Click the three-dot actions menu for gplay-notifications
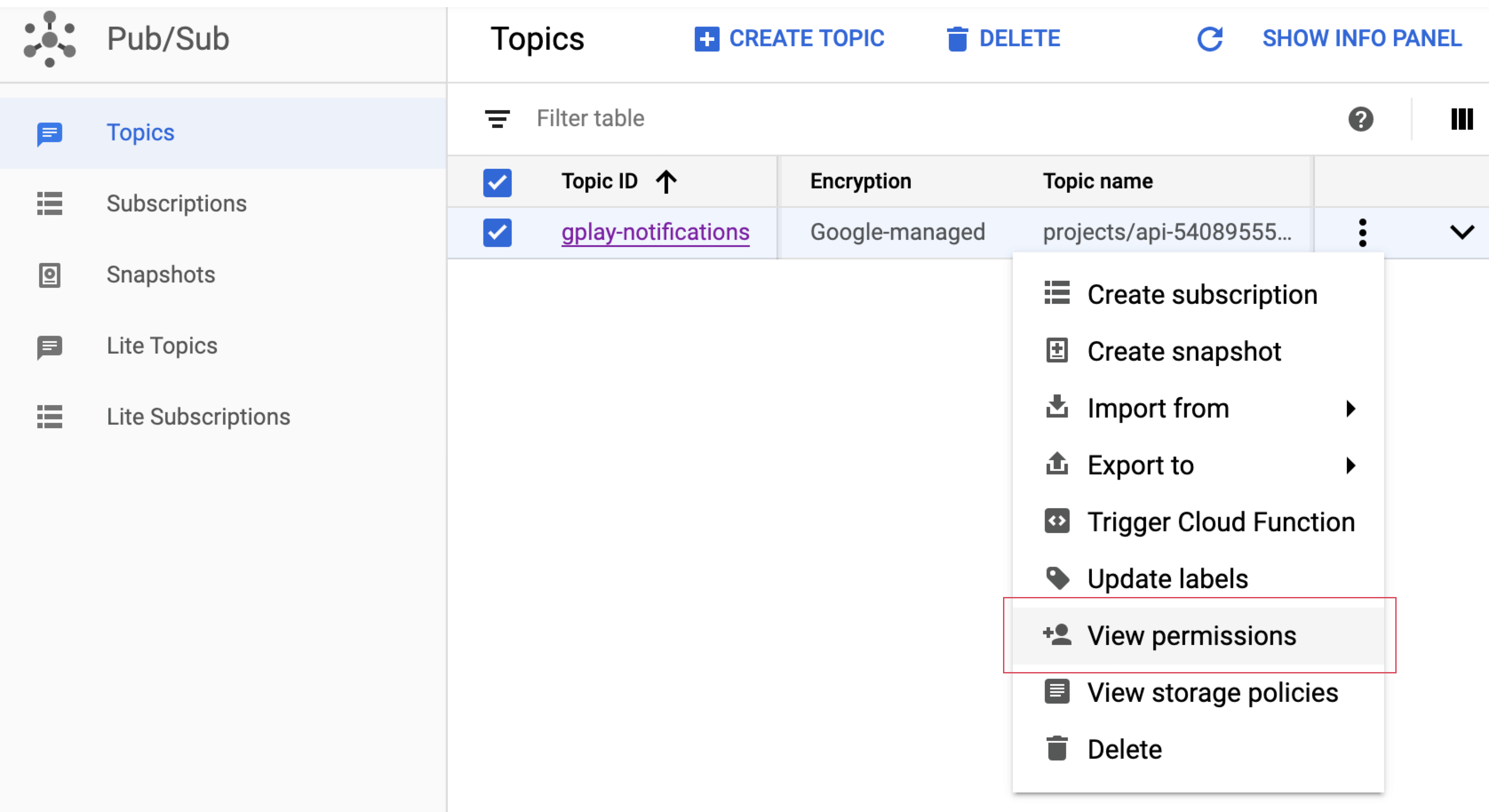The image size is (1489, 812). pyautogui.click(x=1362, y=232)
